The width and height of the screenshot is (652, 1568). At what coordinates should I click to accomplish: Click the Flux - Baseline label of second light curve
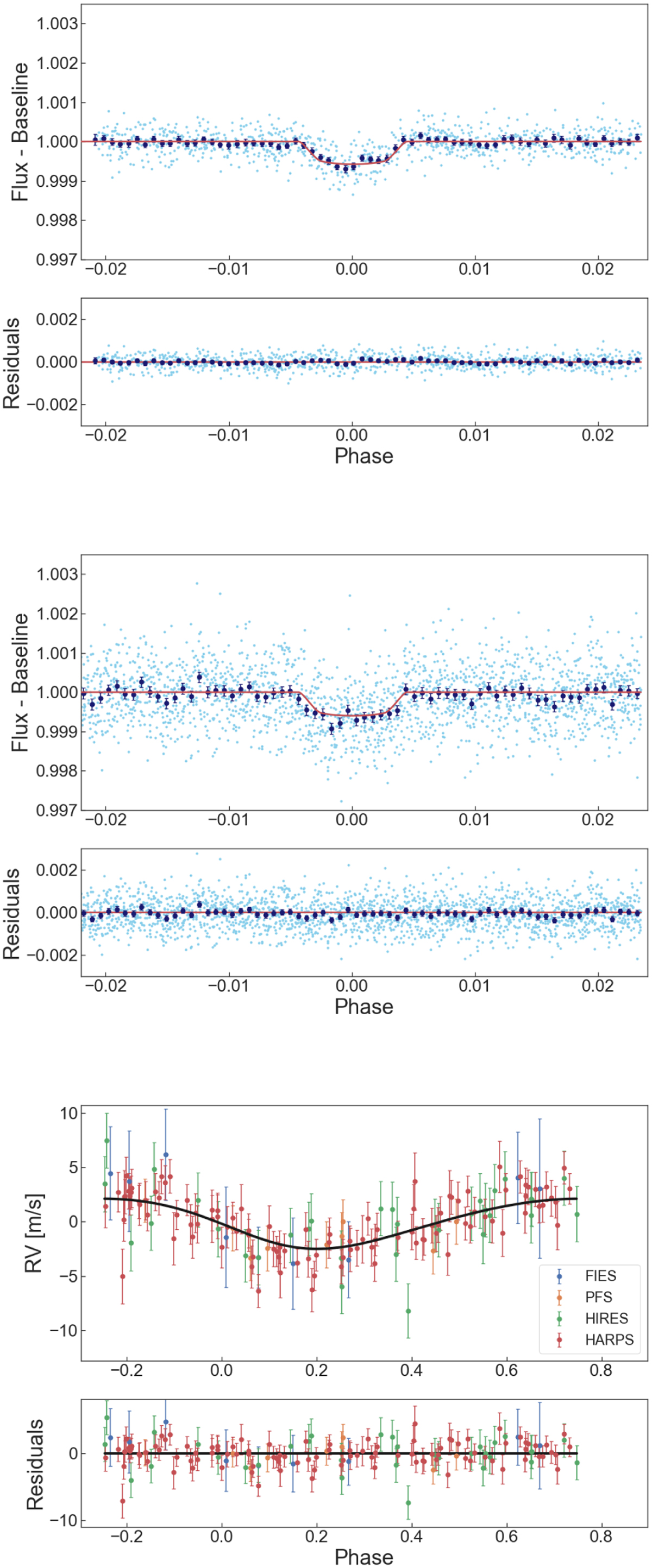pos(21,682)
